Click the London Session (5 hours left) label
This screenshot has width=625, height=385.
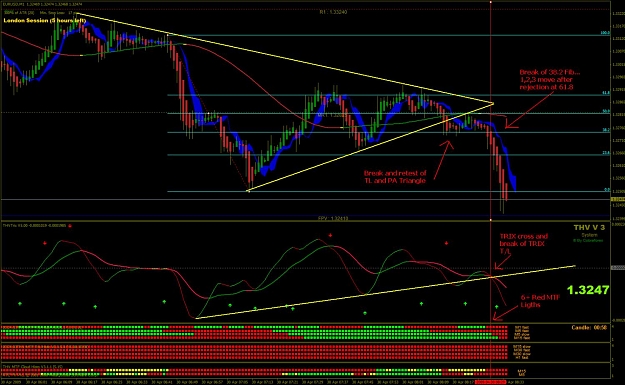[44, 20]
